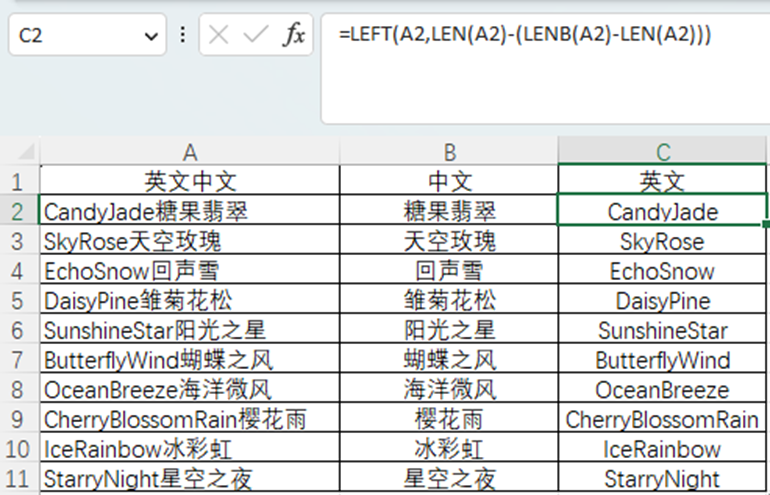
Task: Select cell StarryNight in column C
Action: 662,478
